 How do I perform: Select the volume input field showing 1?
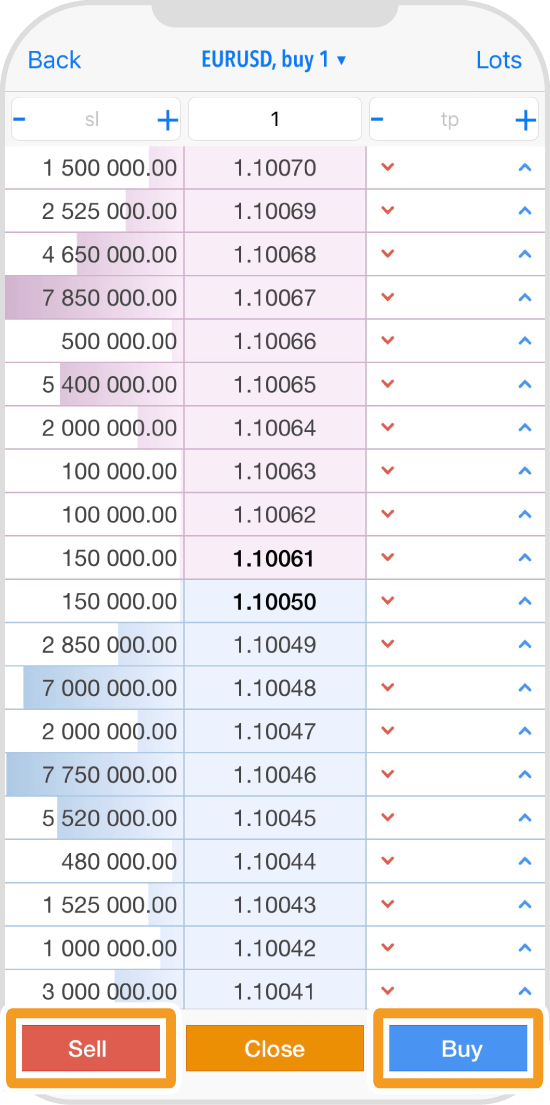[x=275, y=119]
